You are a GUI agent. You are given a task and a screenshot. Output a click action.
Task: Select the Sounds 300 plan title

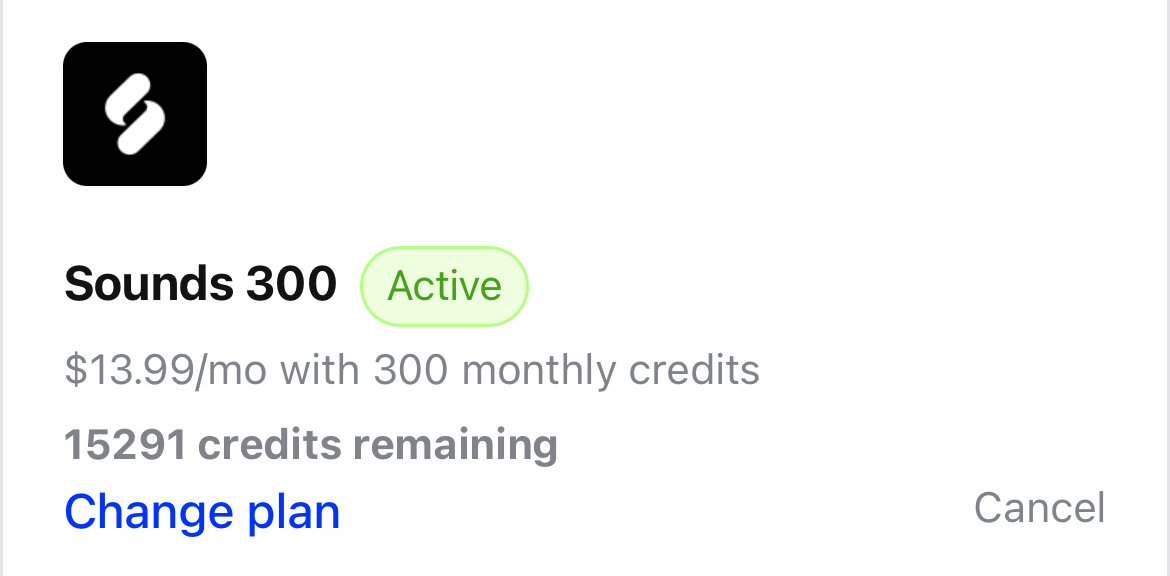pos(201,284)
